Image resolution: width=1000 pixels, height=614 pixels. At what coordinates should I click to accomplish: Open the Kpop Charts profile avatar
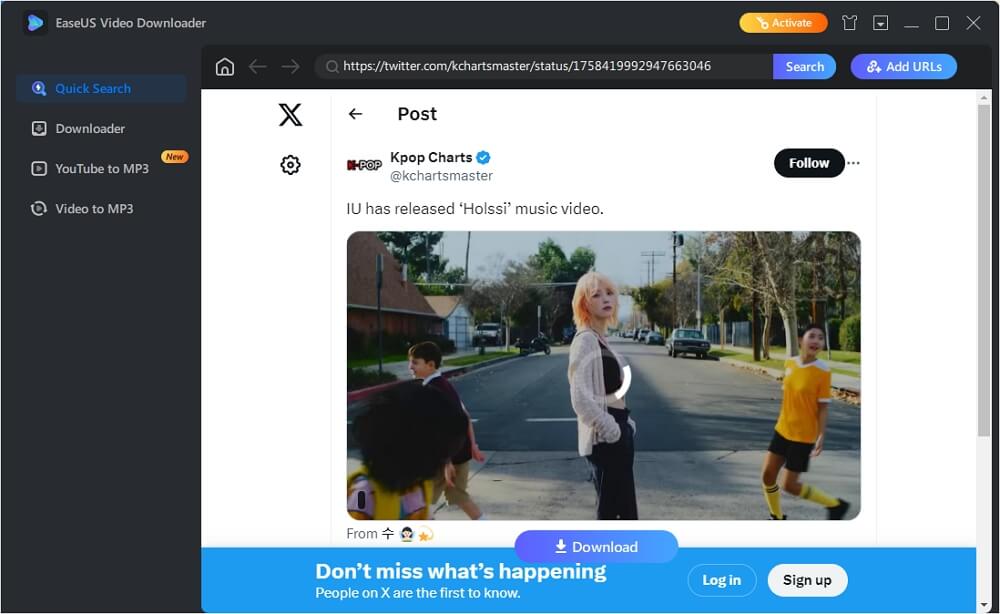pos(364,165)
